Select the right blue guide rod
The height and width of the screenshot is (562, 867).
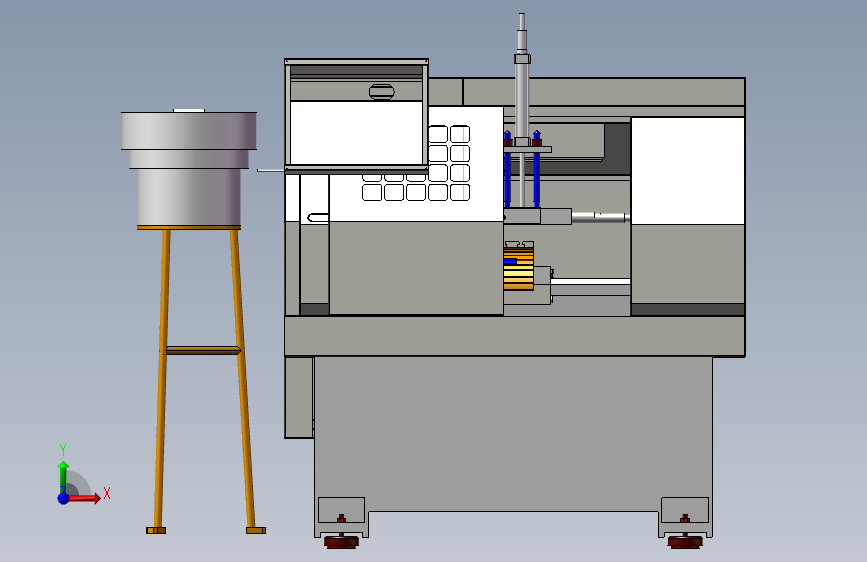[x=536, y=169]
